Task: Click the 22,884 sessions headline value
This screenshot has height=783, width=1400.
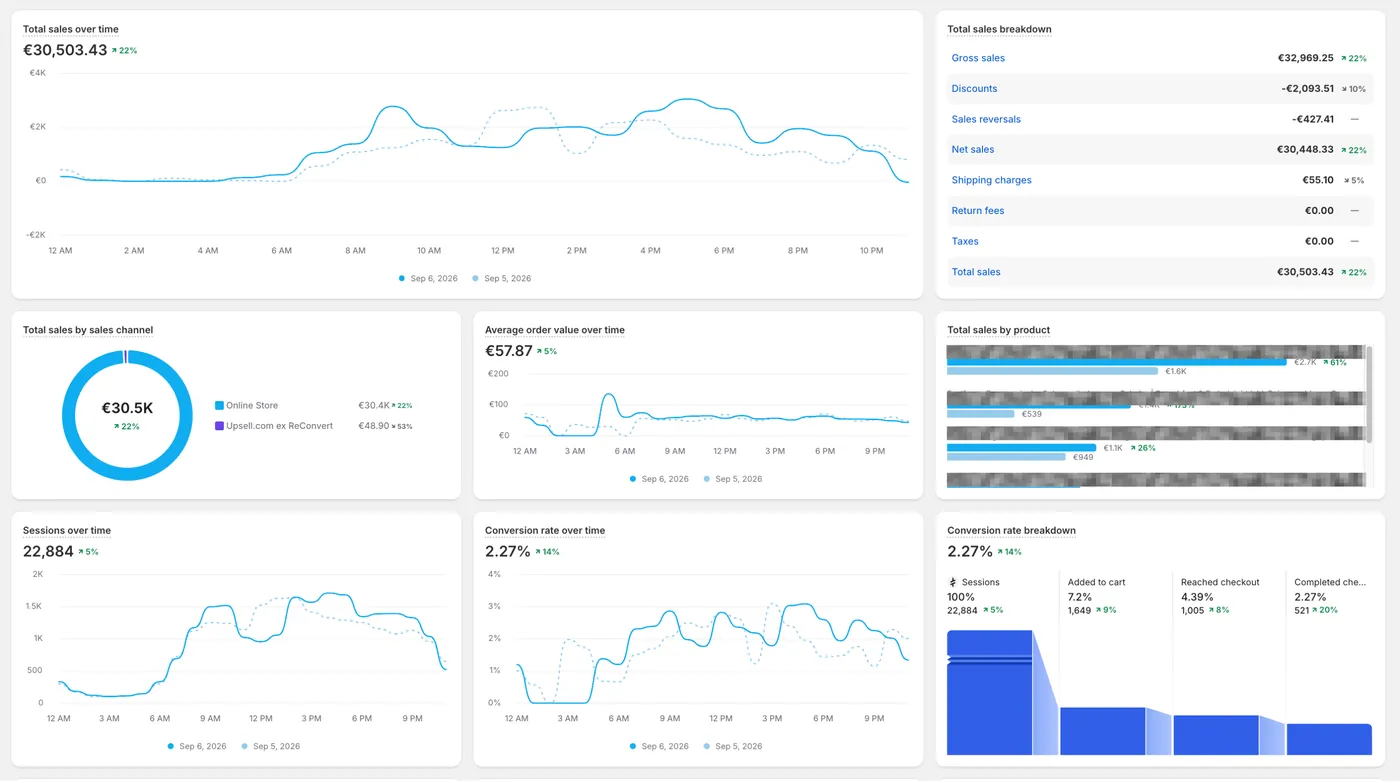Action: point(48,552)
